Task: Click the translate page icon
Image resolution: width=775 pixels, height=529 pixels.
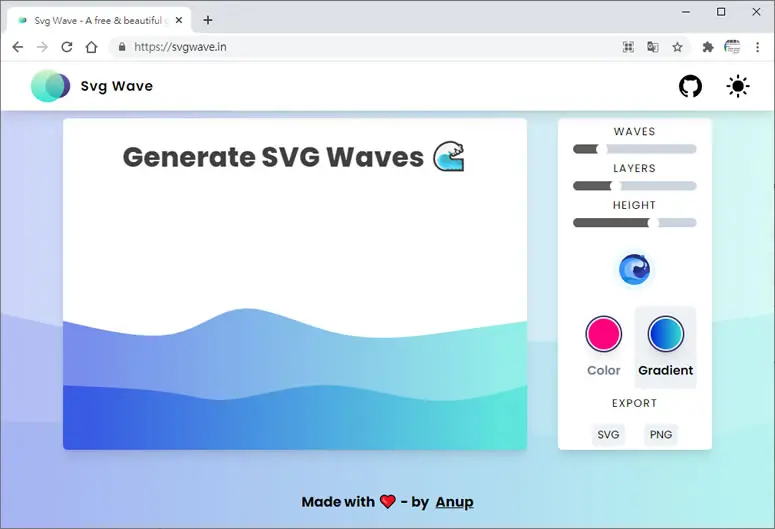Action: [x=652, y=47]
